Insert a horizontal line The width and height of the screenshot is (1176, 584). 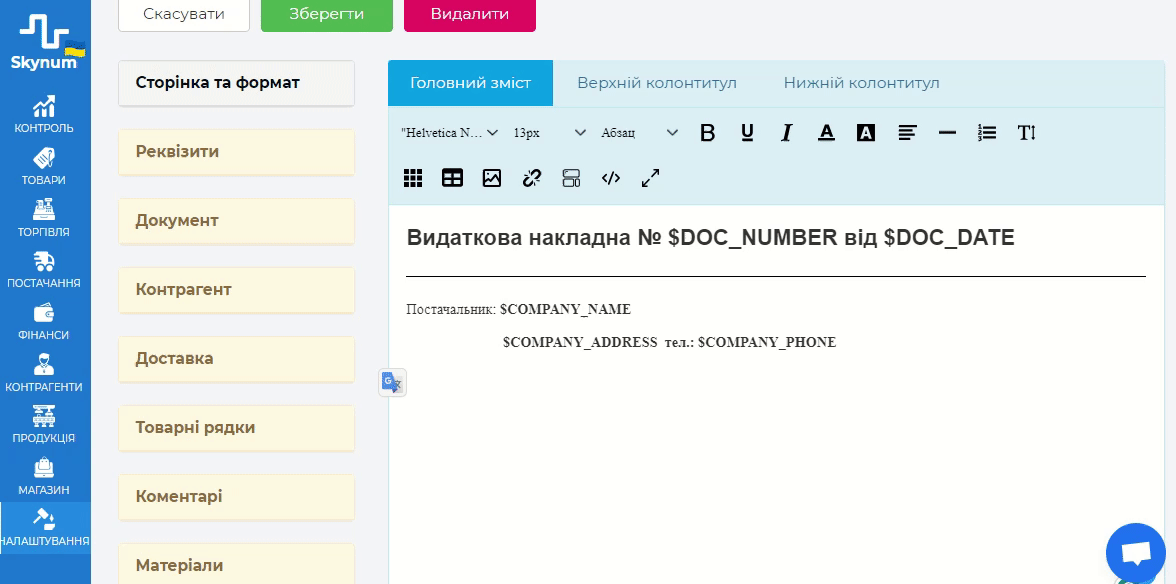pos(947,133)
